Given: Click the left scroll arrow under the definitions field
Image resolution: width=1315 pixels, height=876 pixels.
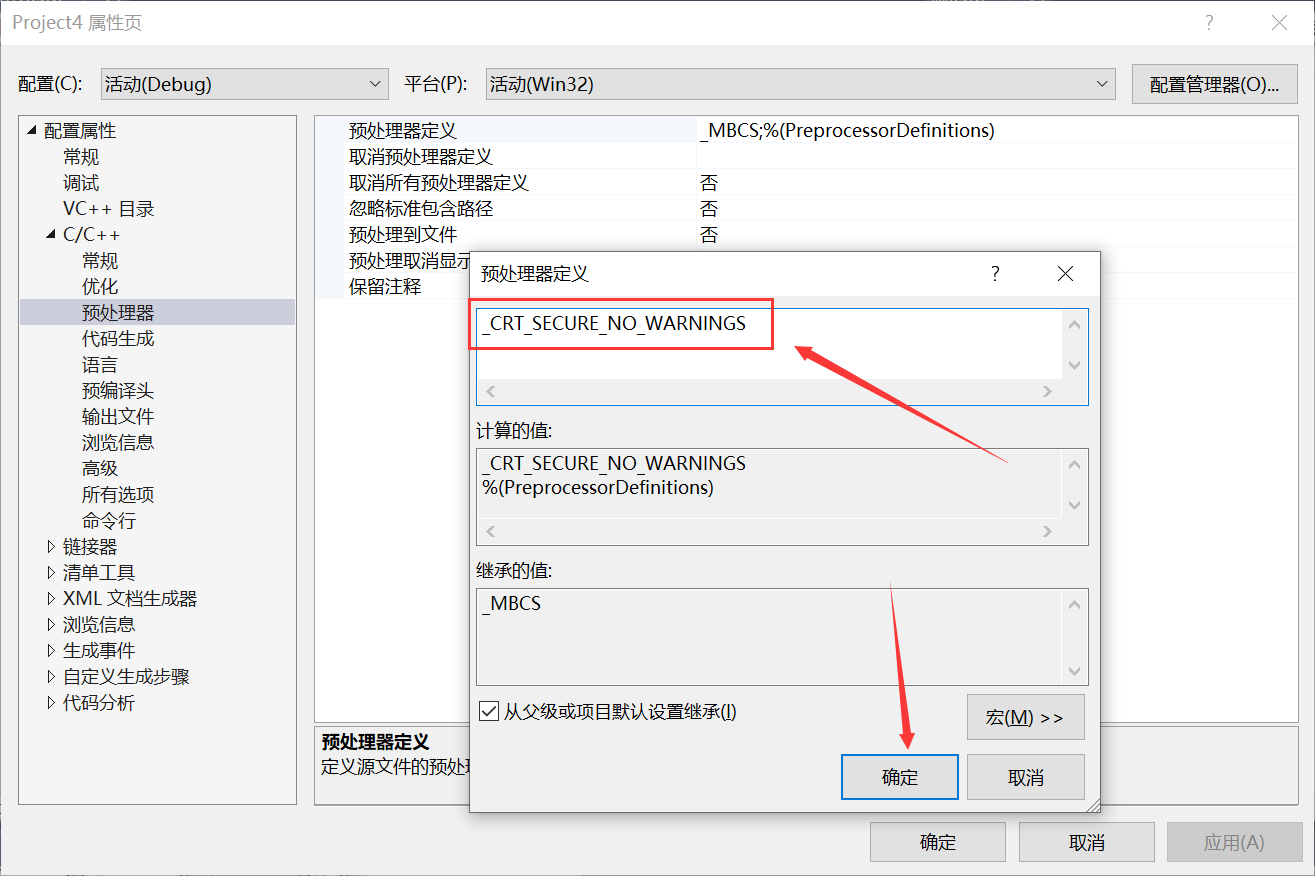Looking at the screenshot, I should pyautogui.click(x=490, y=392).
